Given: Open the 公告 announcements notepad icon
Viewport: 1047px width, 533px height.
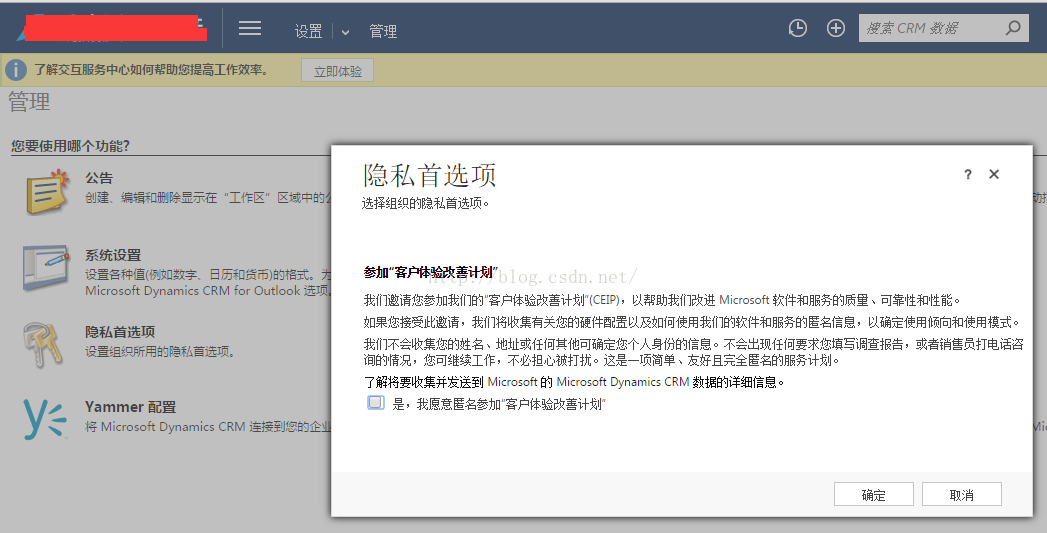Looking at the screenshot, I should pyautogui.click(x=47, y=191).
